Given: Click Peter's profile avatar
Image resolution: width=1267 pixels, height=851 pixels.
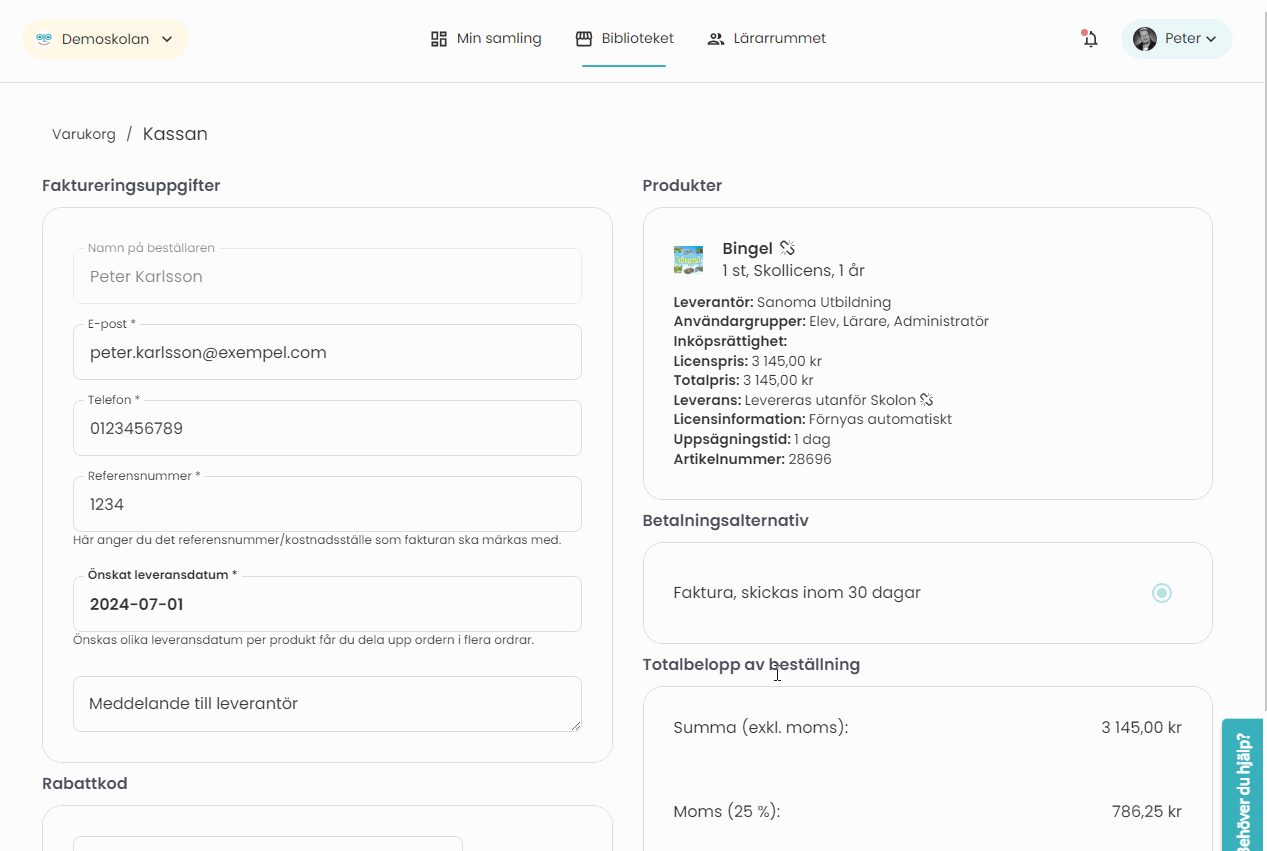Looking at the screenshot, I should (x=1145, y=39).
